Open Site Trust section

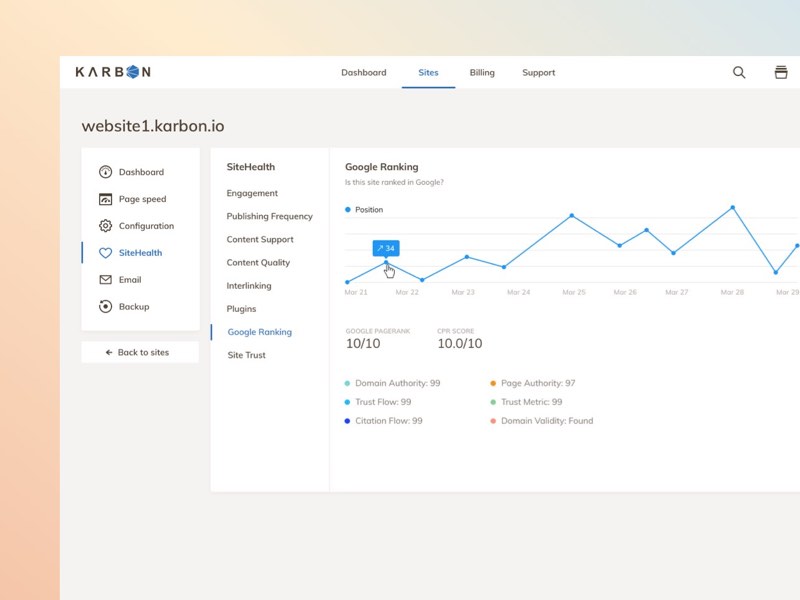[246, 355]
